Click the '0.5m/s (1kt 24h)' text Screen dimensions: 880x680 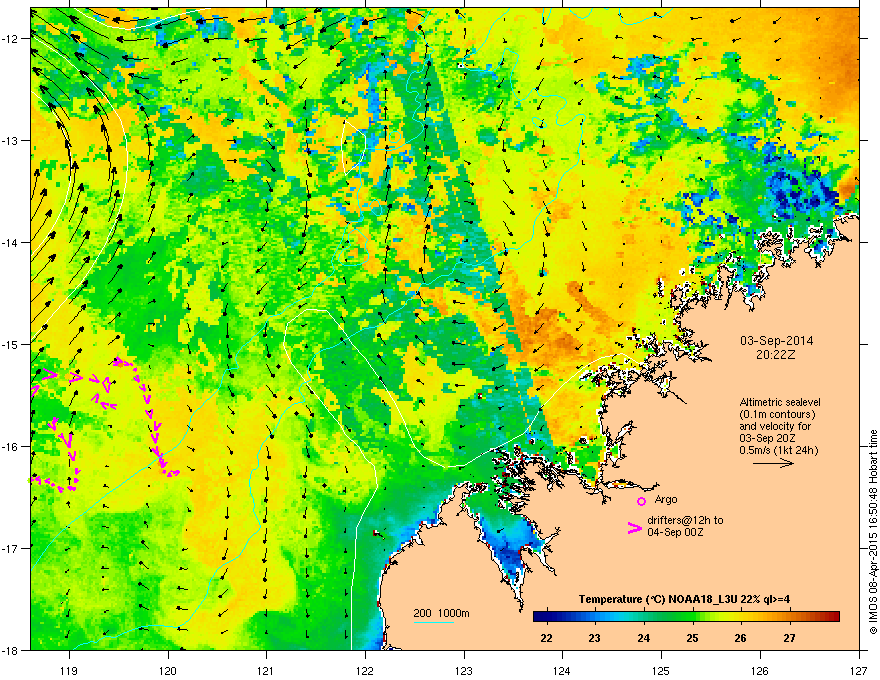(x=778, y=451)
